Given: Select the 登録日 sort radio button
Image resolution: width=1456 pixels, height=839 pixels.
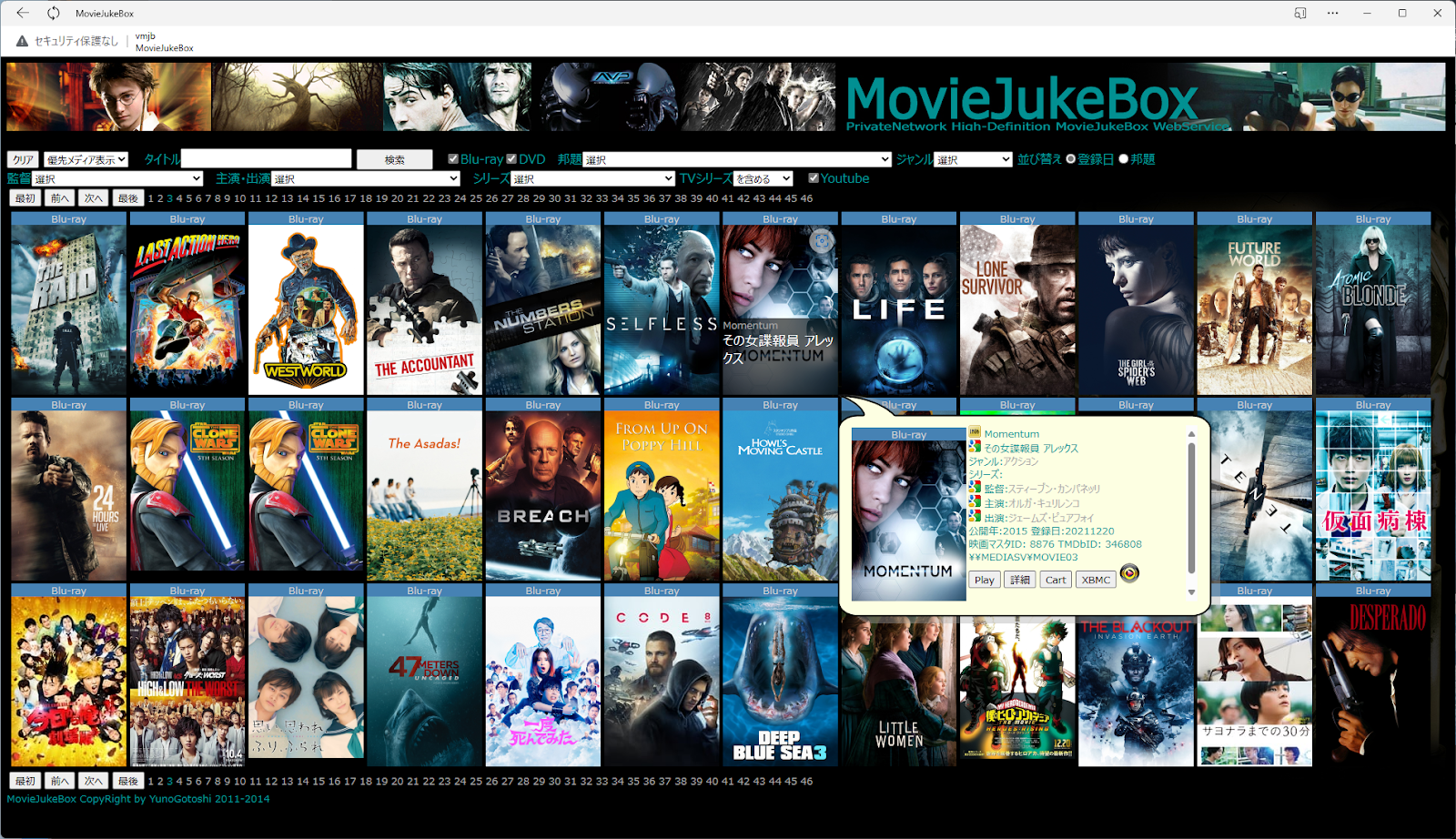Looking at the screenshot, I should tap(1071, 159).
